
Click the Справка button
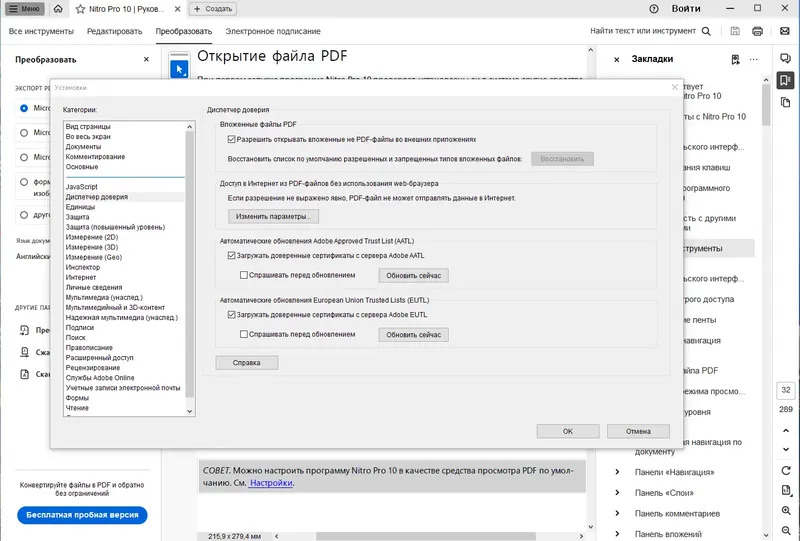click(247, 363)
